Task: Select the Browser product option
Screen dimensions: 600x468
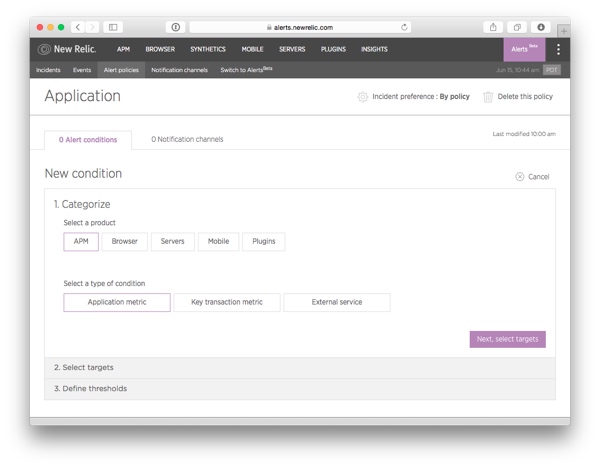Action: coord(124,241)
